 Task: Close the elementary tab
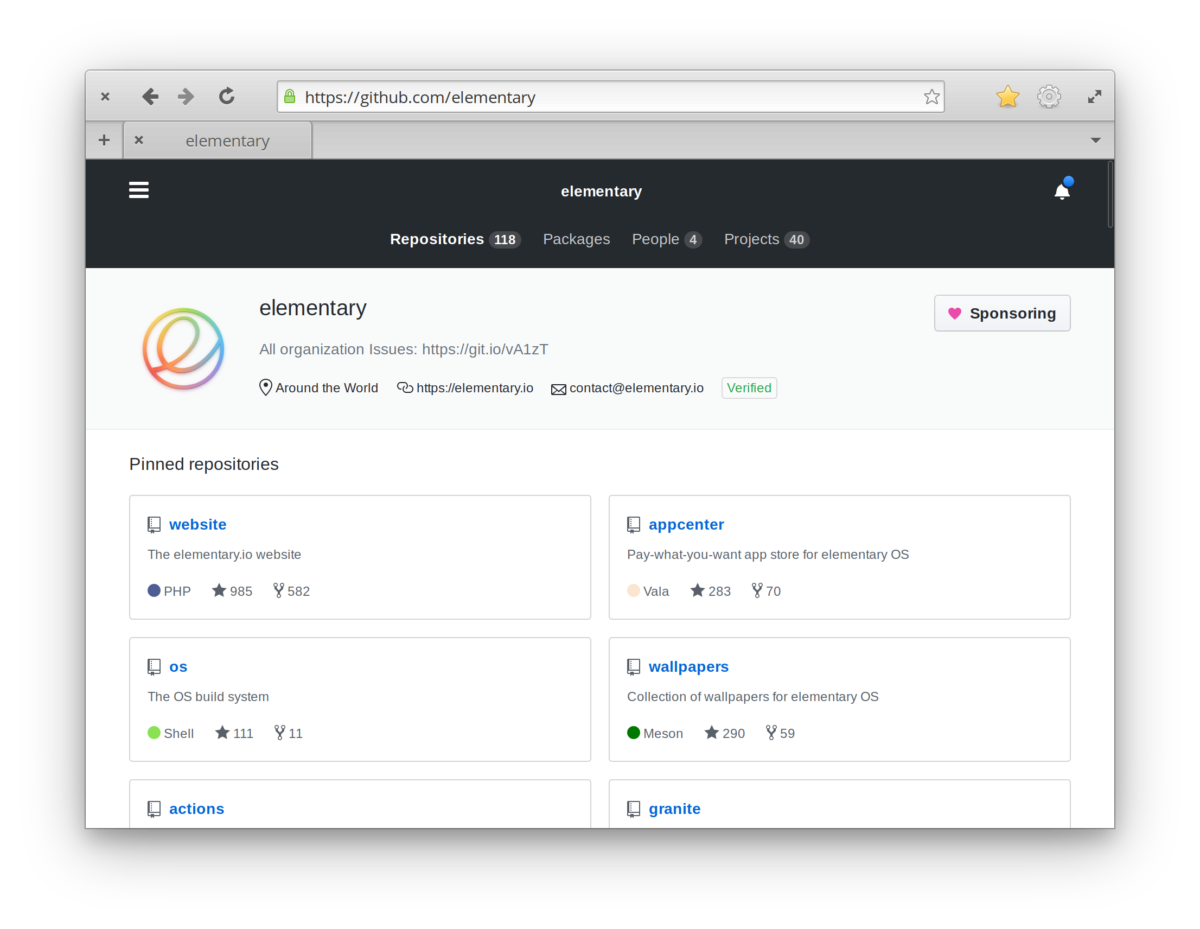[139, 140]
